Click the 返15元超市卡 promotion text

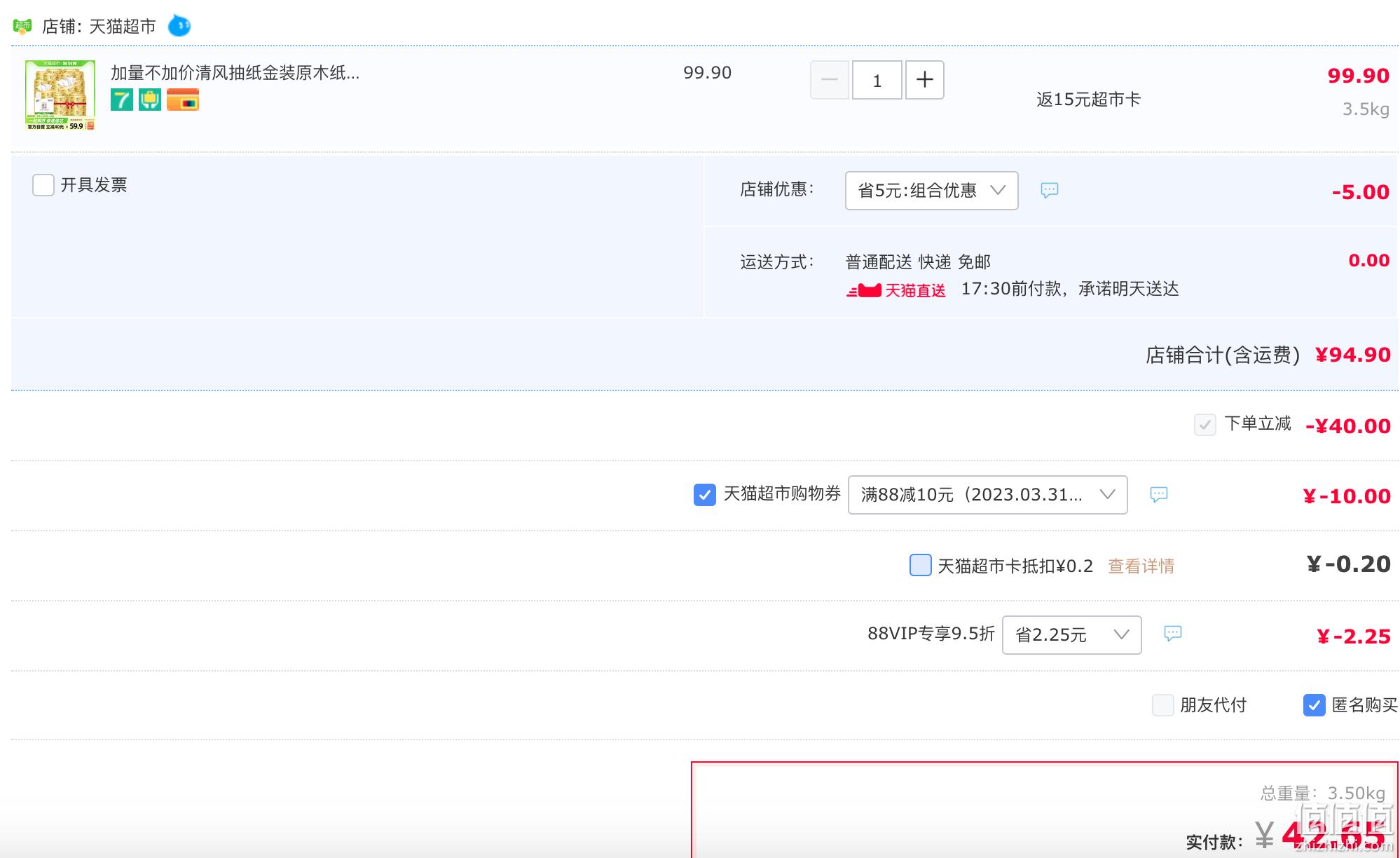click(1088, 100)
